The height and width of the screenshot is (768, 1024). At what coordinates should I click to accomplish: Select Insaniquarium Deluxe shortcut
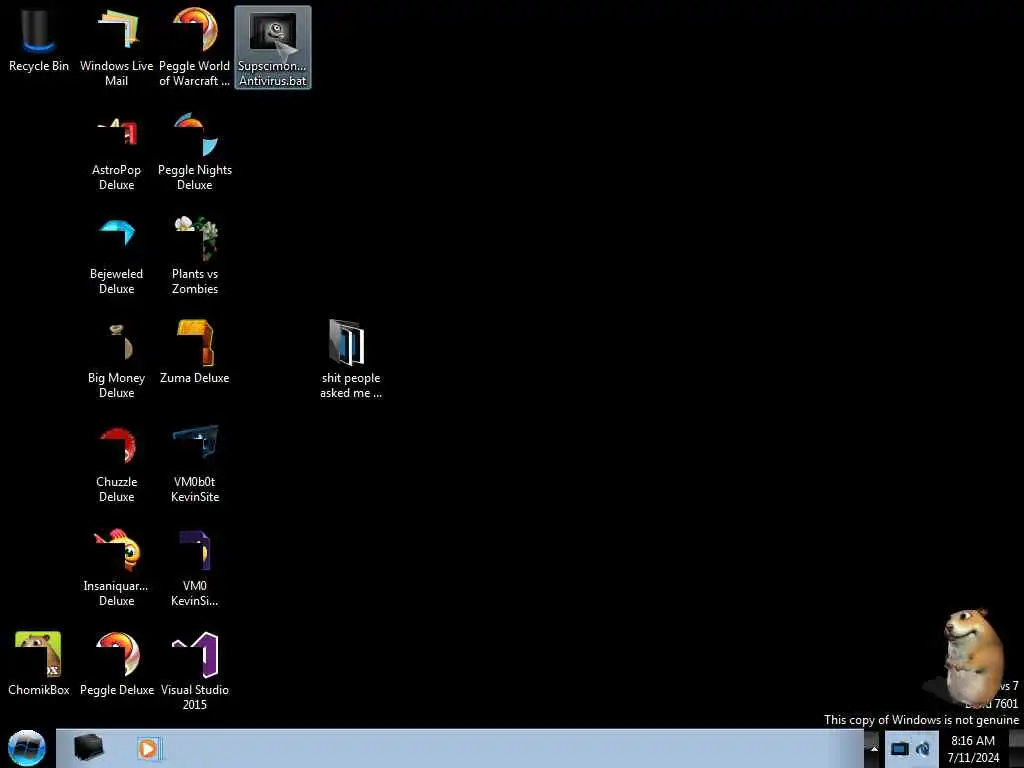(x=116, y=568)
